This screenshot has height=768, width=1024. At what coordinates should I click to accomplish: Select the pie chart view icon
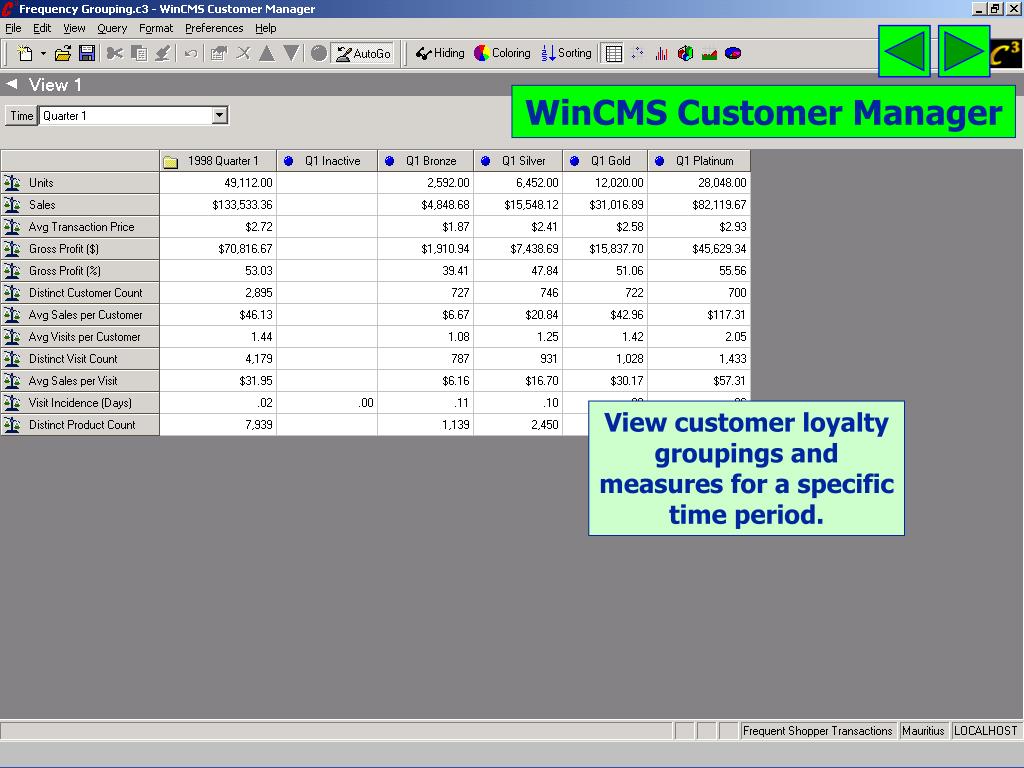733,54
